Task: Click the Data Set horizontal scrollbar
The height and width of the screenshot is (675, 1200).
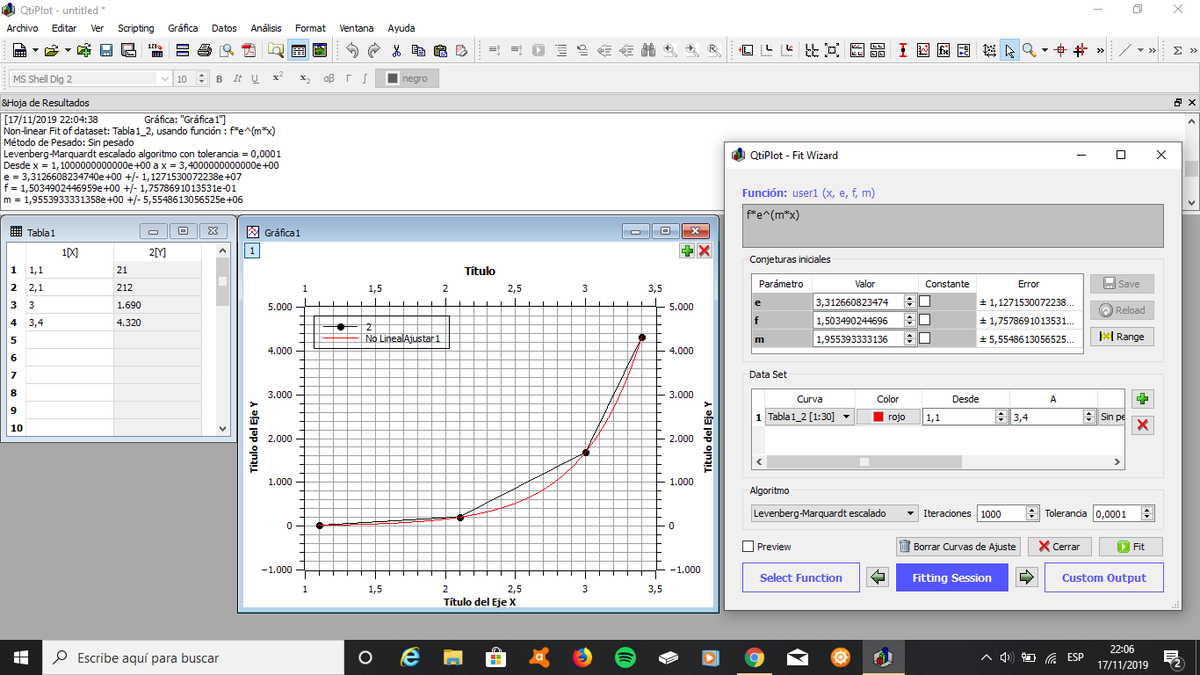Action: tap(938, 462)
